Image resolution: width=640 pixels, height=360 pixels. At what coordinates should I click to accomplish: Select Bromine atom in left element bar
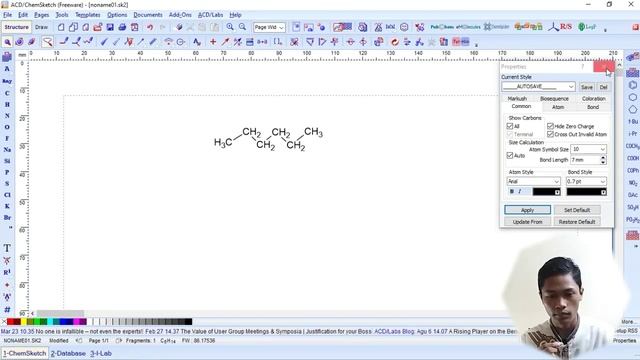7,218
